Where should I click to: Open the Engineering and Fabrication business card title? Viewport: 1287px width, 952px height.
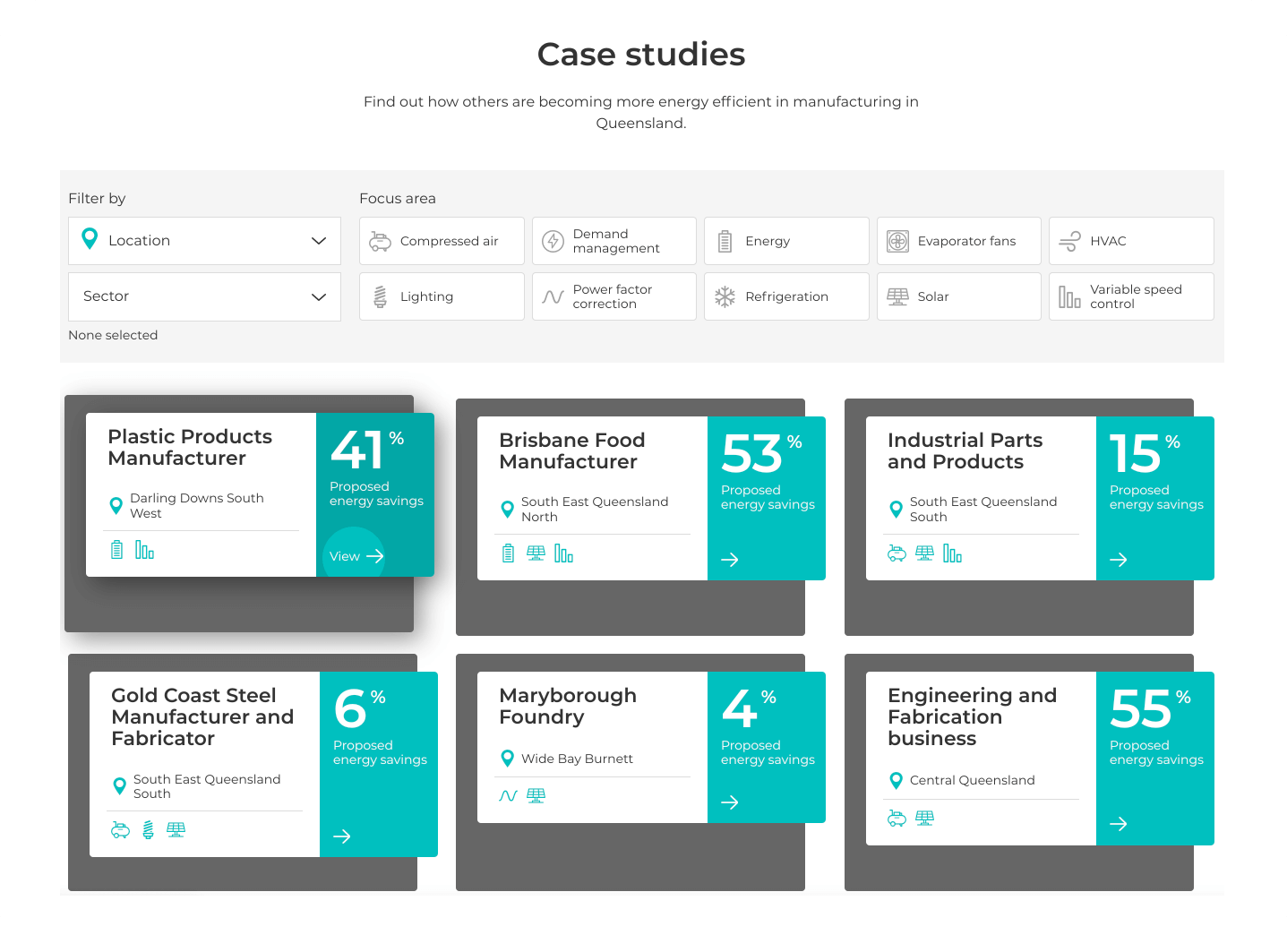(972, 716)
